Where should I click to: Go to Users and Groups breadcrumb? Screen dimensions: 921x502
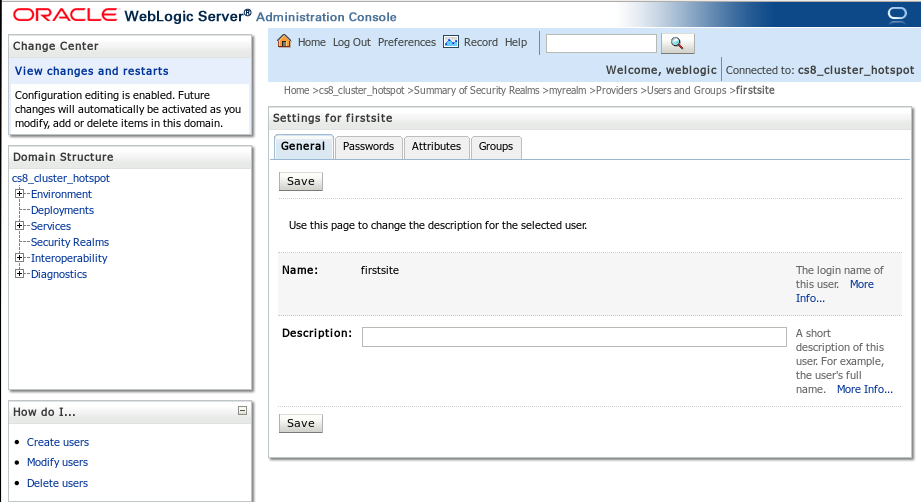click(x=687, y=90)
